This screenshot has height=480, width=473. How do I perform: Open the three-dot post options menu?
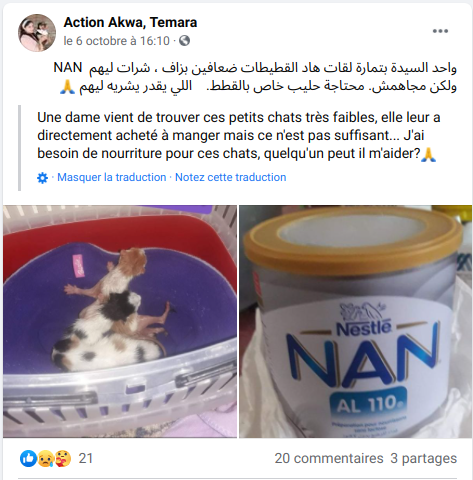point(440,31)
